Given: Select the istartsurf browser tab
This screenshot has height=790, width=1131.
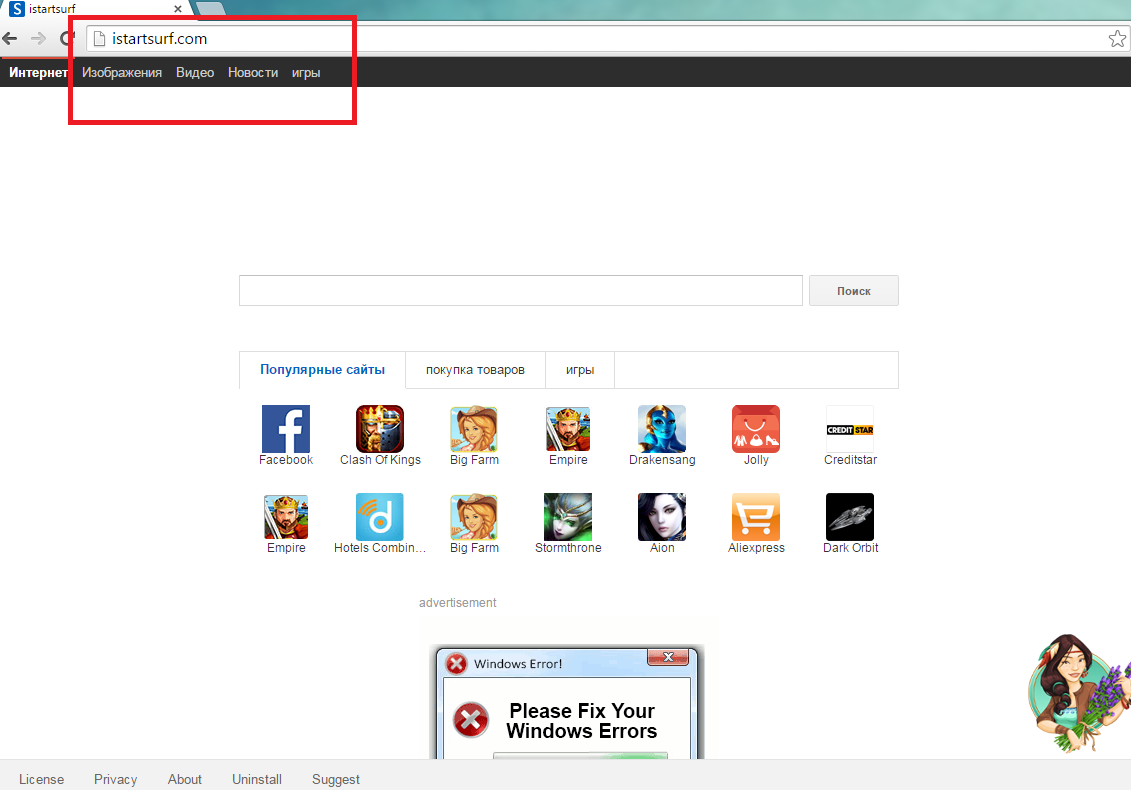Looking at the screenshot, I should (97, 9).
